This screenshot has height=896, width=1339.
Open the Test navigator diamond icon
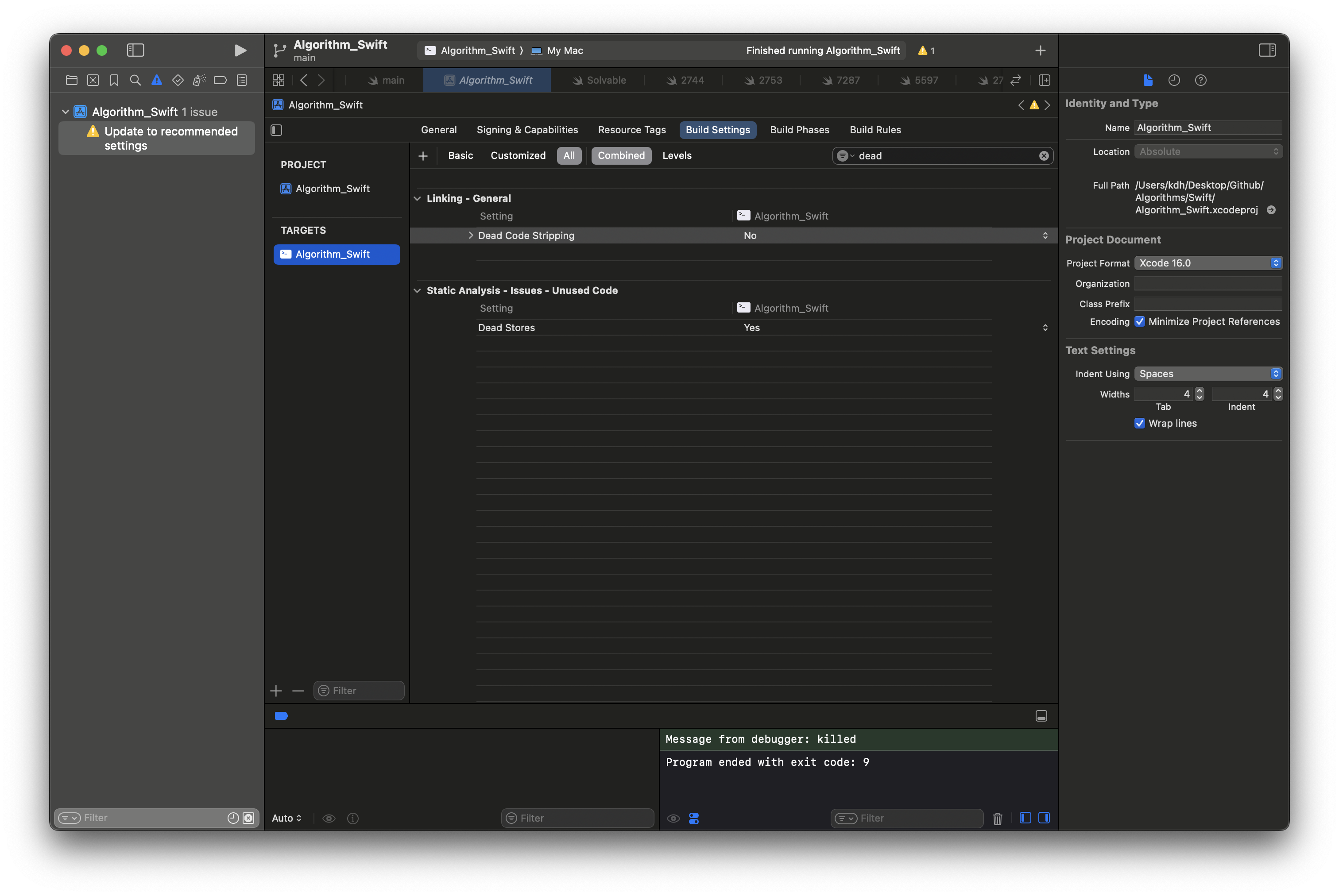click(178, 81)
